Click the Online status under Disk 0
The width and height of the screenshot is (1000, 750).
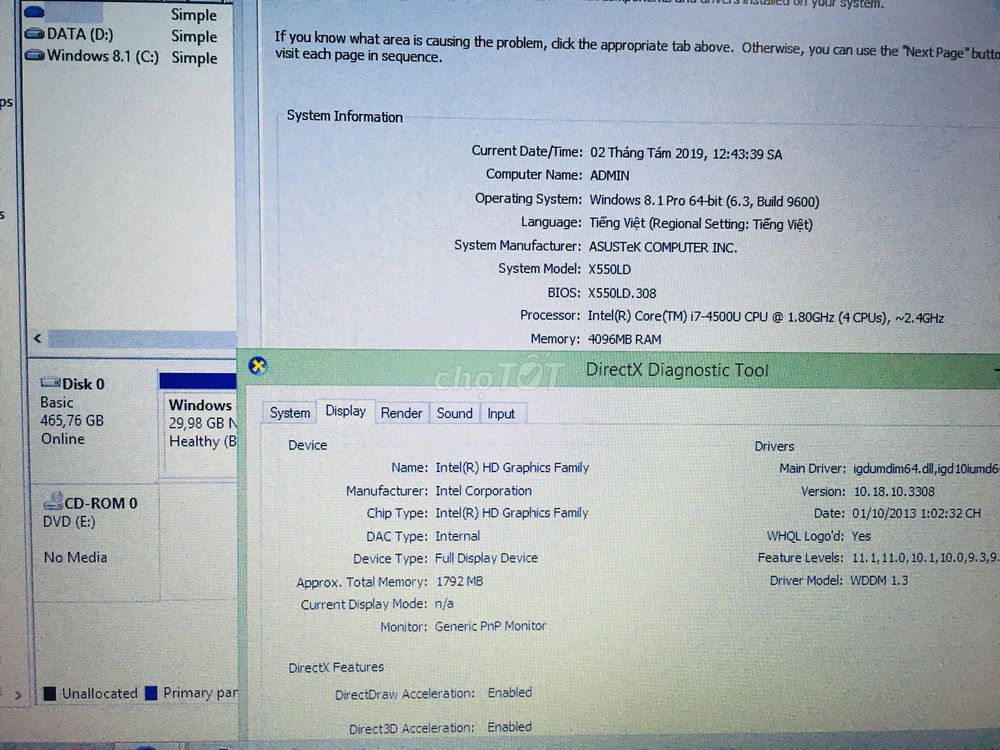62,439
